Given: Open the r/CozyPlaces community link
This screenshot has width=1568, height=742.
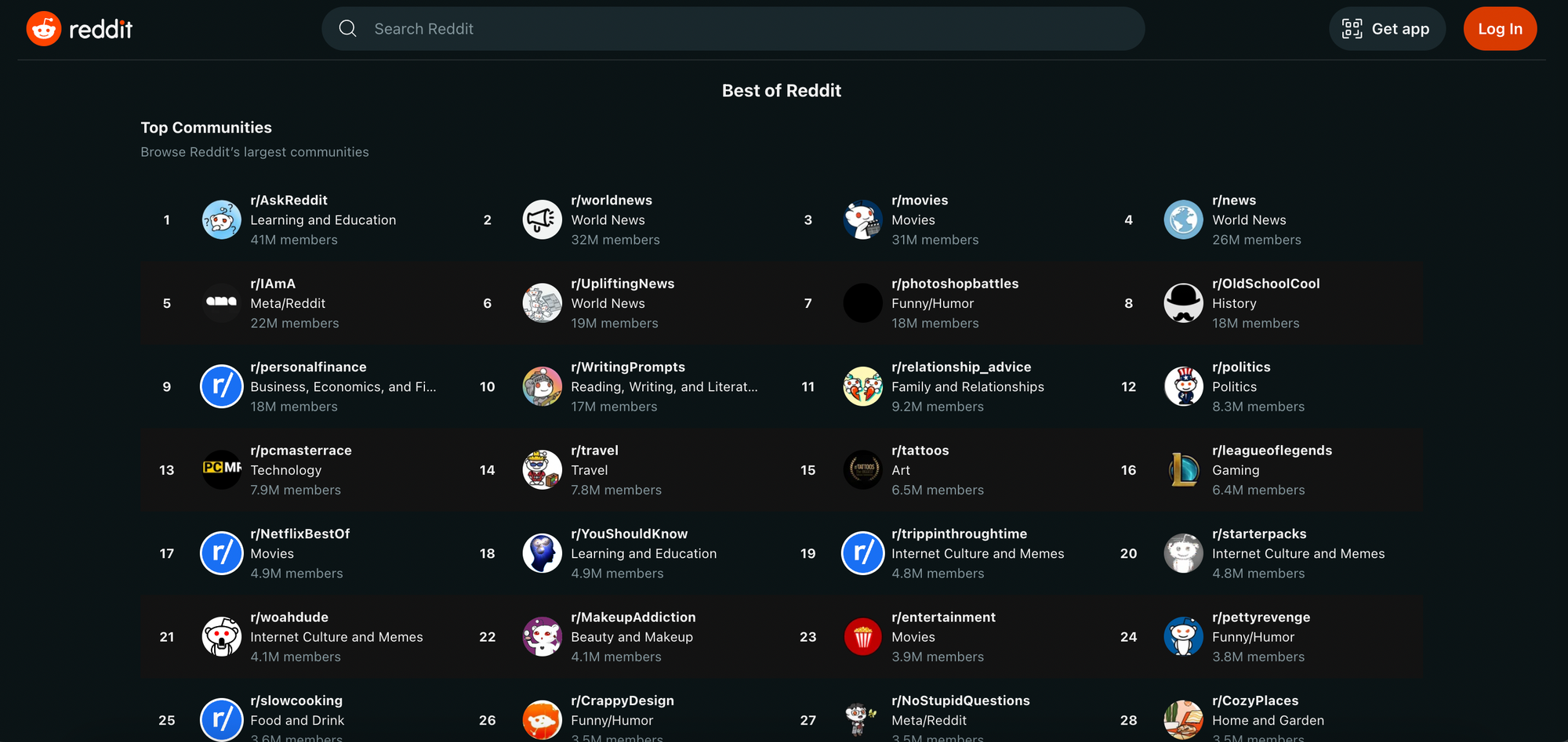Looking at the screenshot, I should coord(1255,700).
